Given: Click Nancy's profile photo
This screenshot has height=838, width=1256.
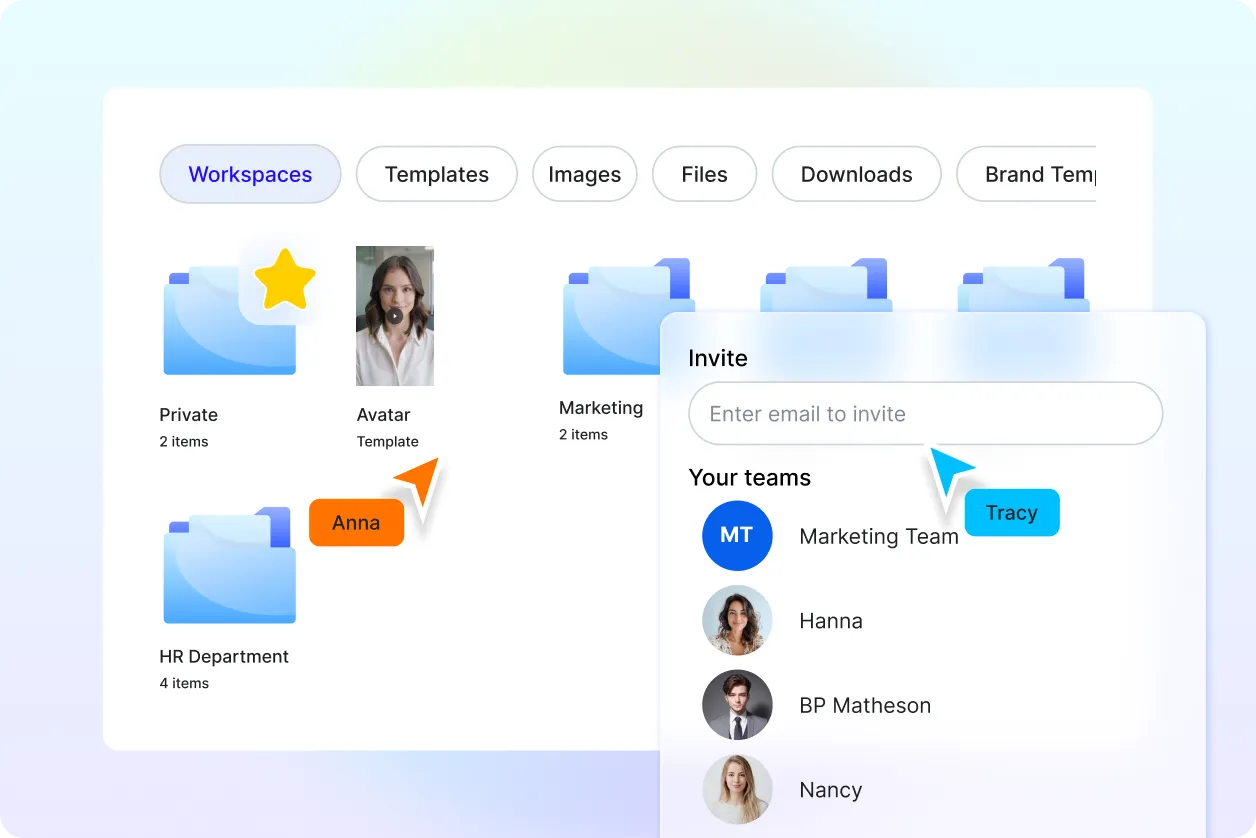Looking at the screenshot, I should (x=737, y=789).
